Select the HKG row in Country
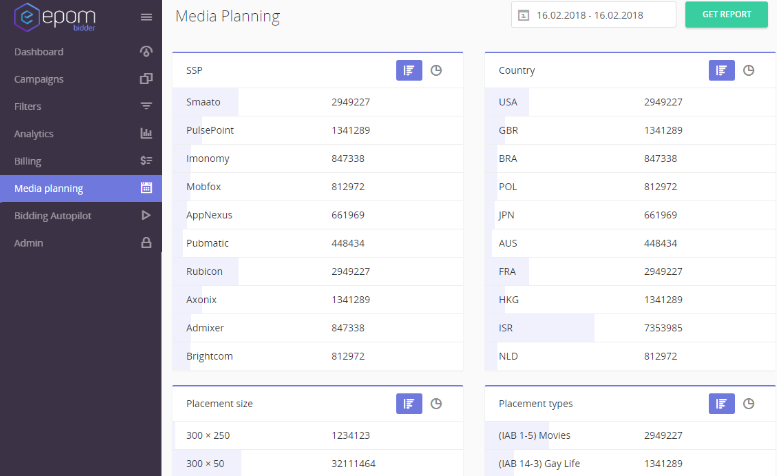777x476 pixels. point(630,300)
